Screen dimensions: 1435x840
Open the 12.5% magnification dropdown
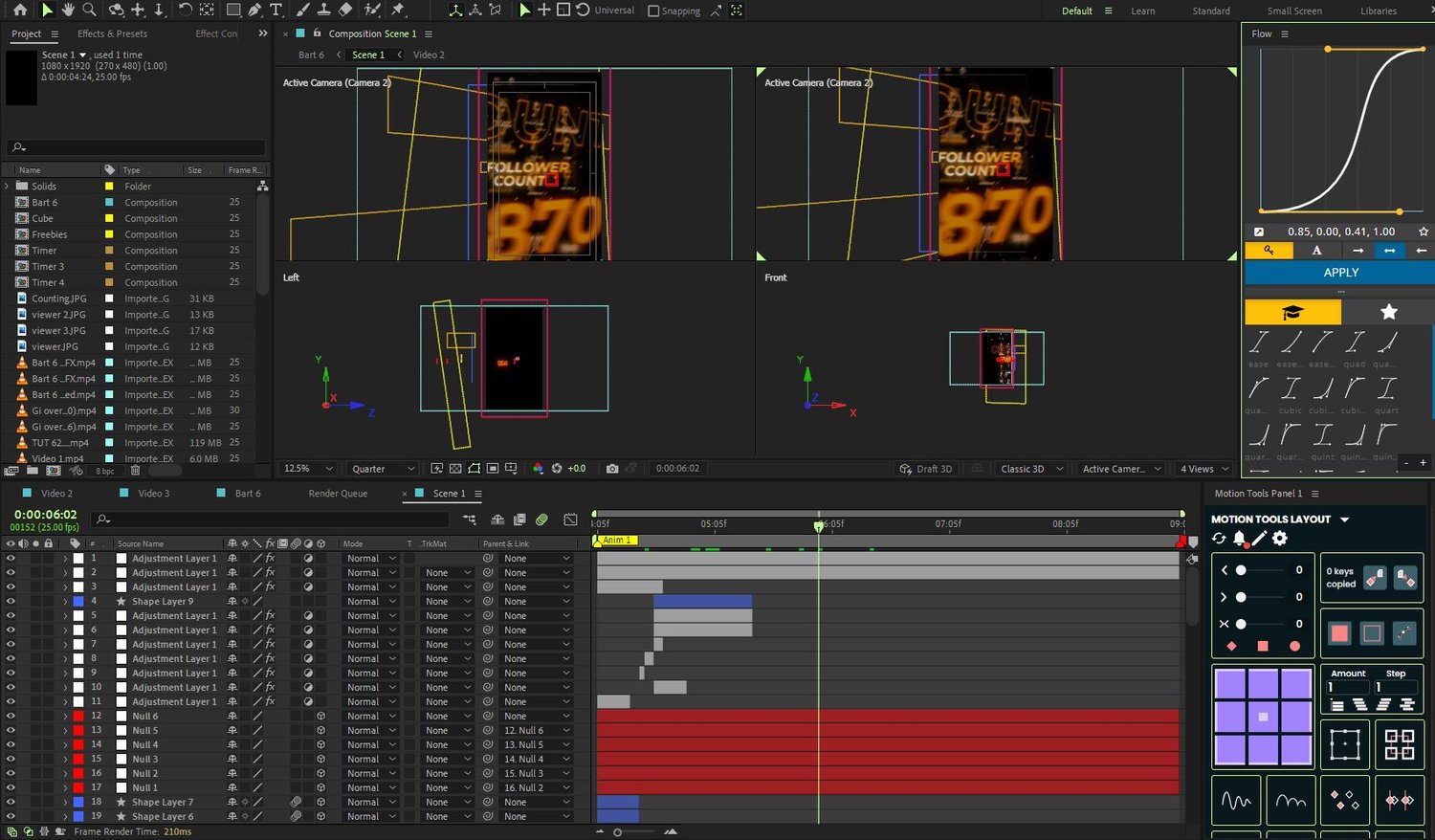coord(308,469)
